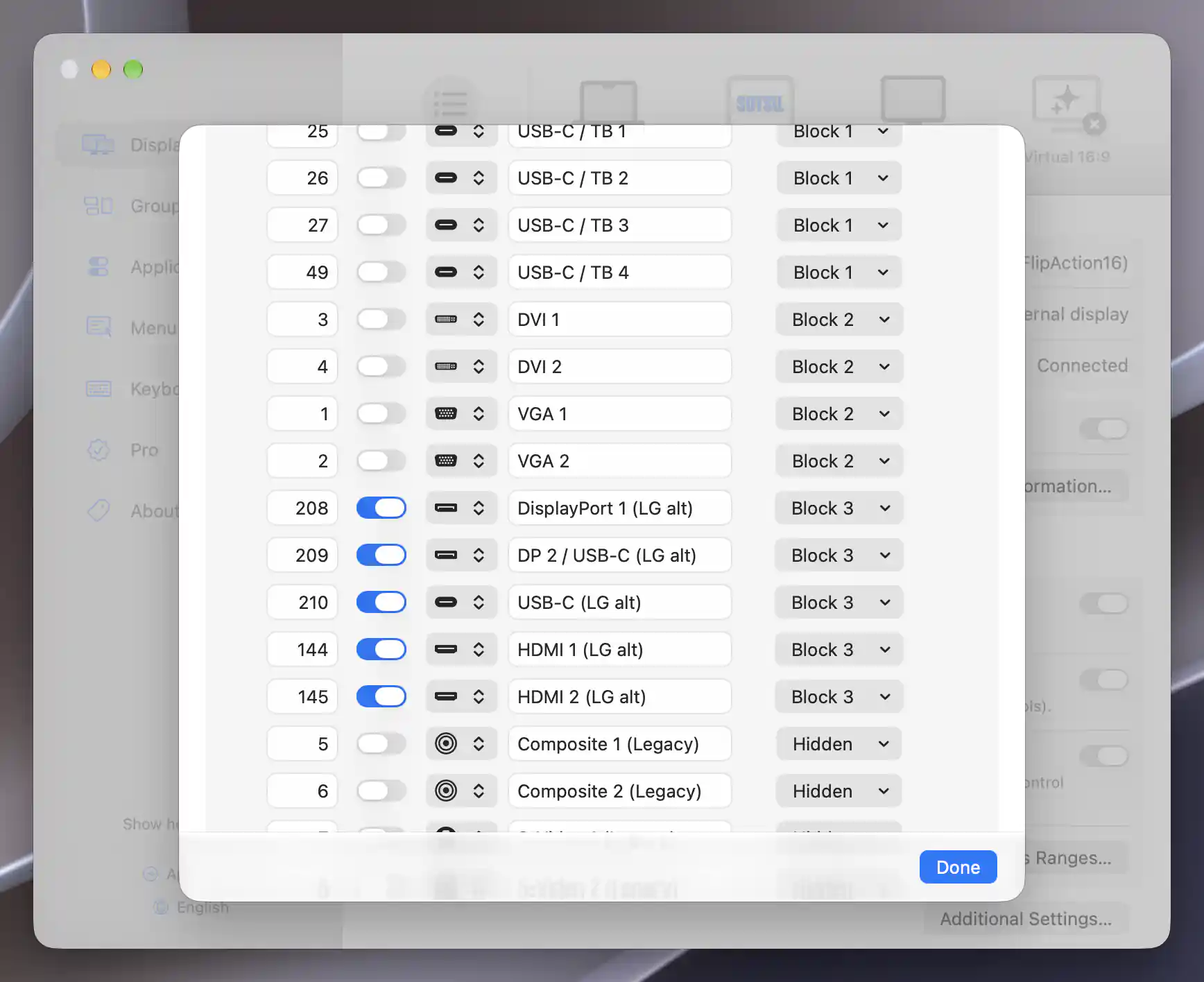This screenshot has width=1204, height=982.
Task: Click the About tag icon in sidebar
Action: (x=98, y=510)
